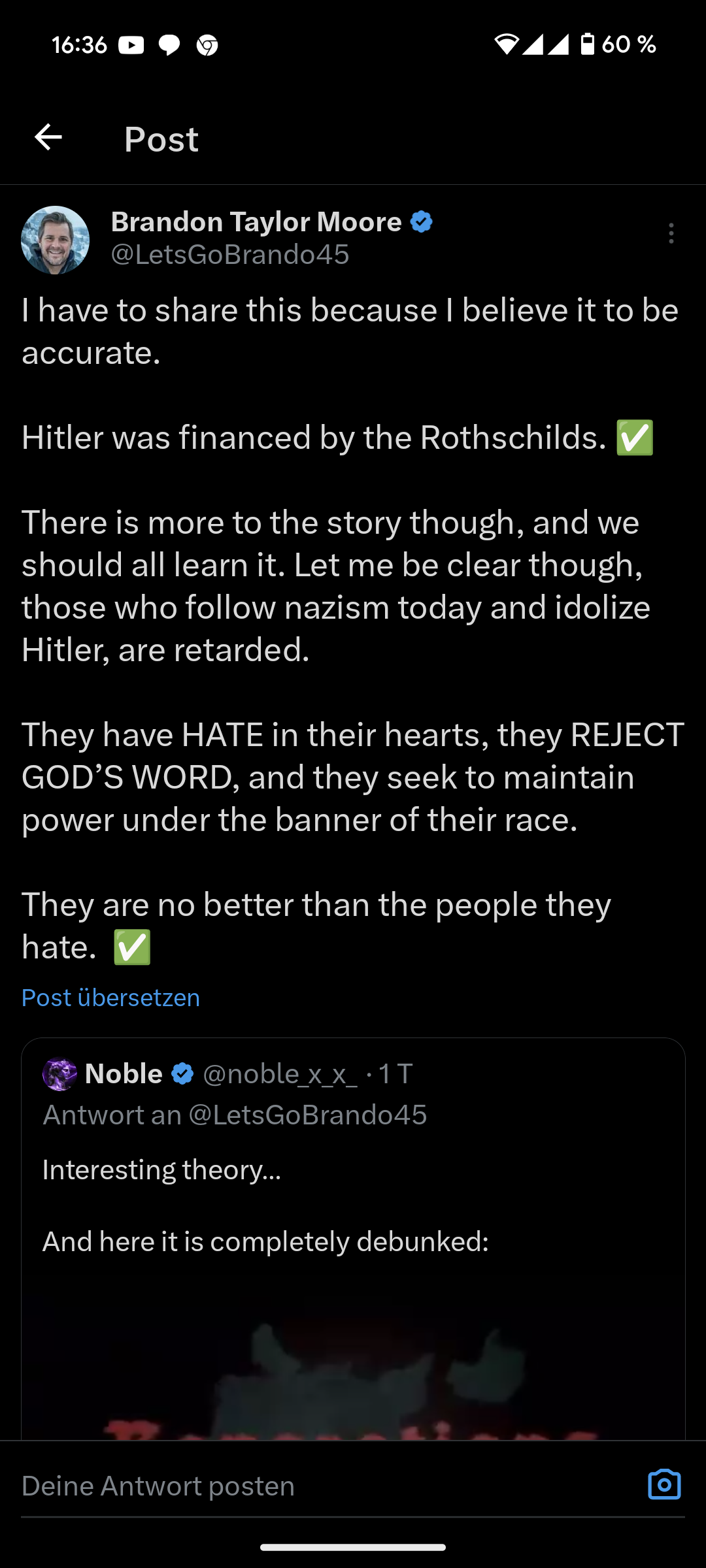Tap "Antwort an @LetsGoBrando45" mention link
This screenshot has height=1568, width=706.
[x=307, y=1115]
